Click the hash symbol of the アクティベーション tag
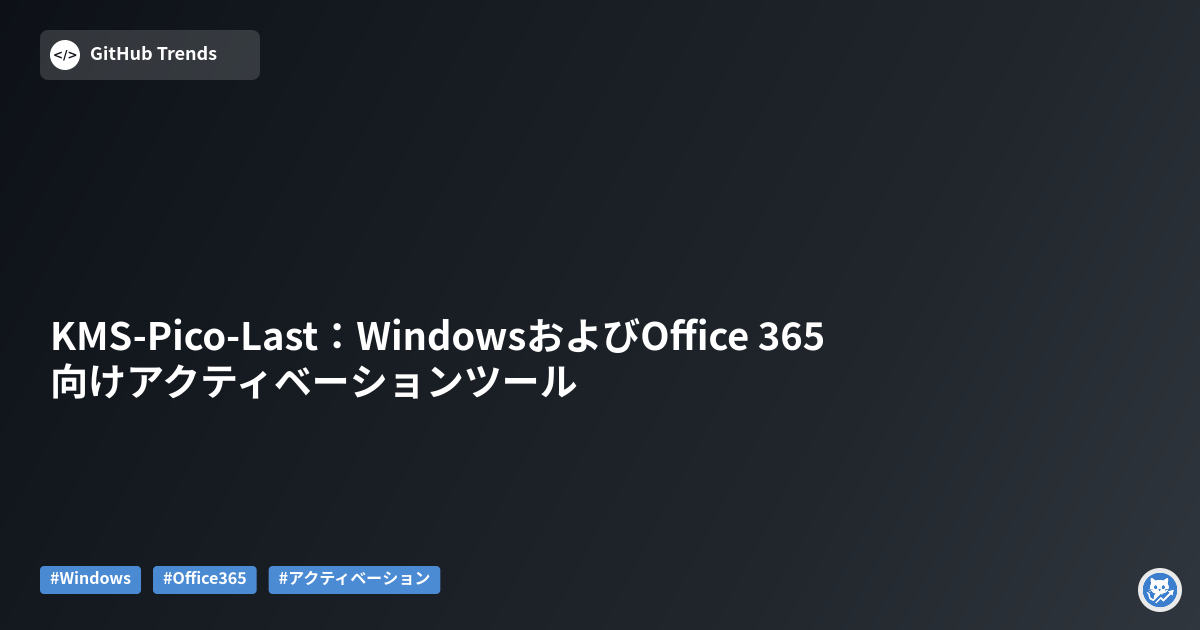Image resolution: width=1200 pixels, height=630 pixels. pyautogui.click(x=283, y=579)
